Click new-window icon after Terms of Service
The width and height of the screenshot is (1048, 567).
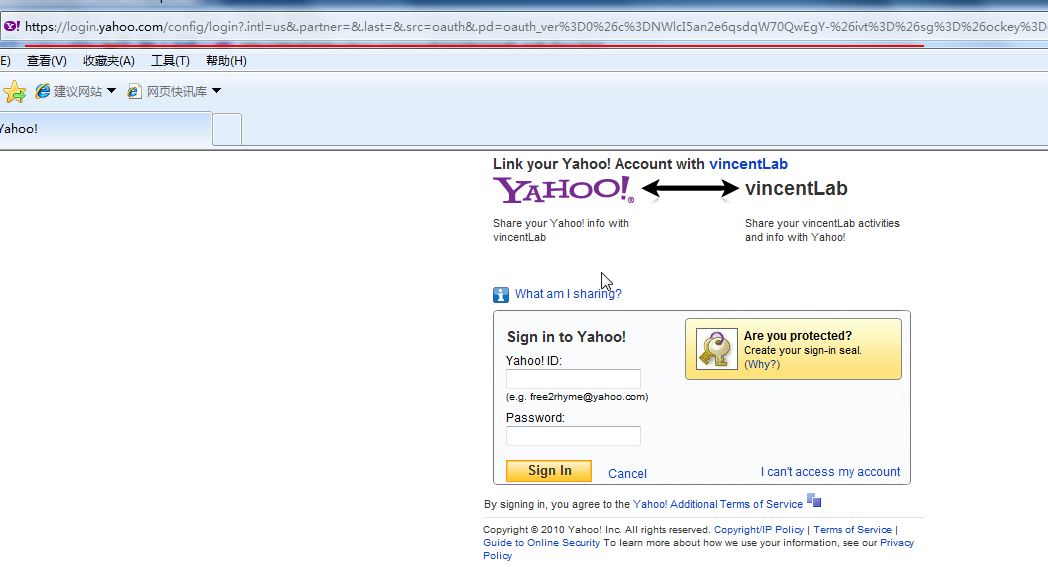click(x=814, y=500)
